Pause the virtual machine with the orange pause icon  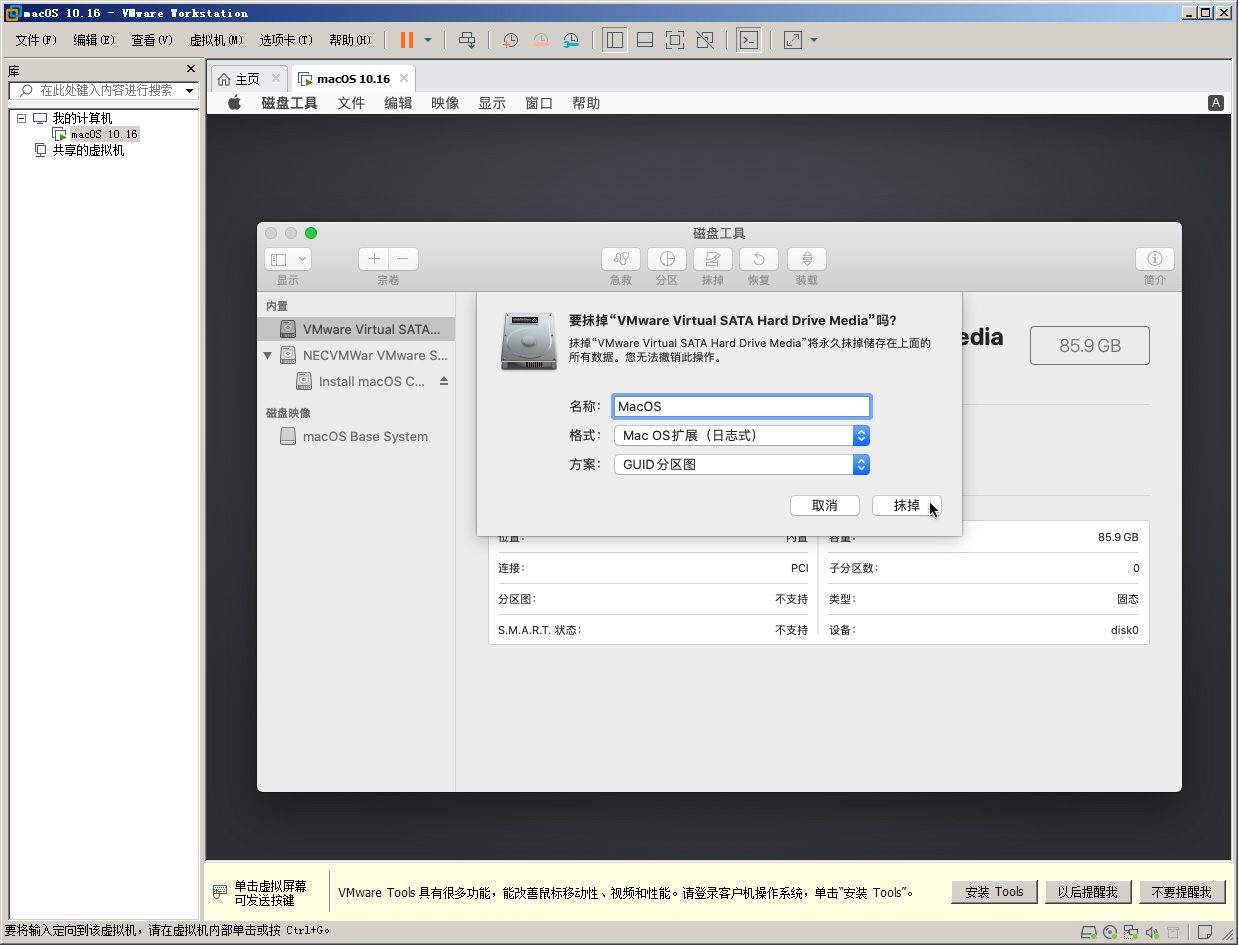click(x=407, y=40)
